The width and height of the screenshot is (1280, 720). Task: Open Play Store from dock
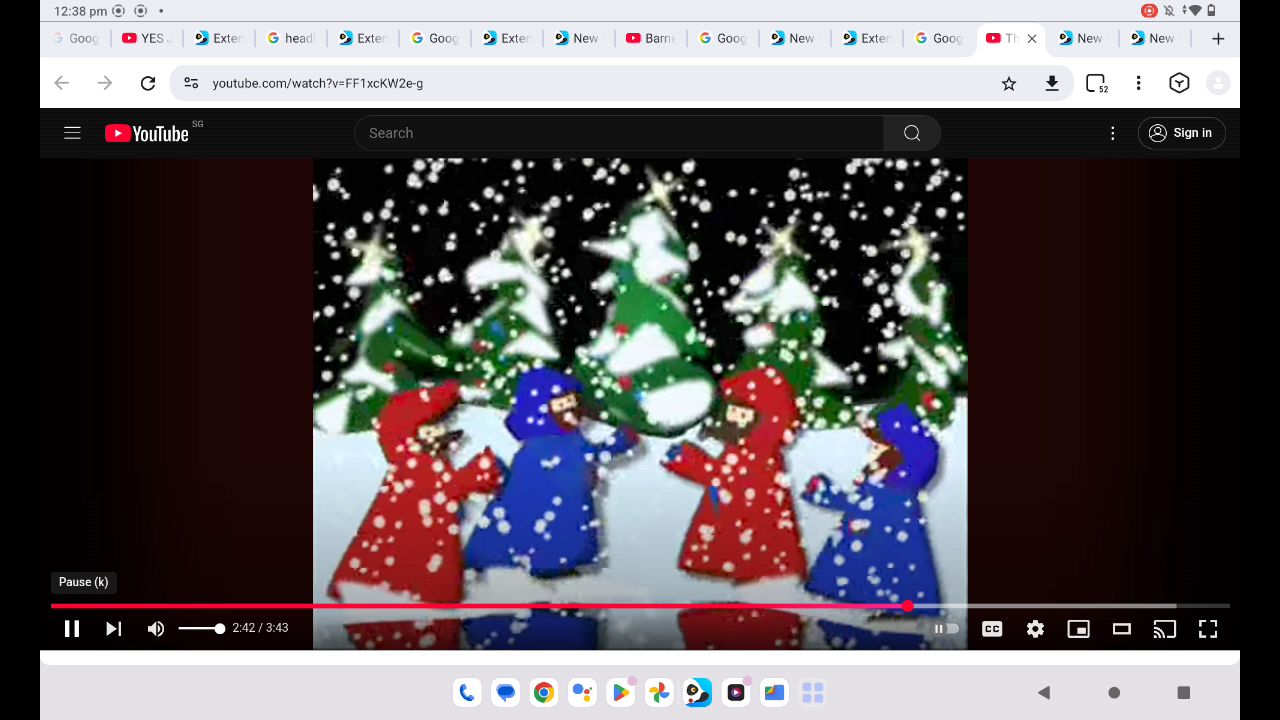[x=621, y=692]
